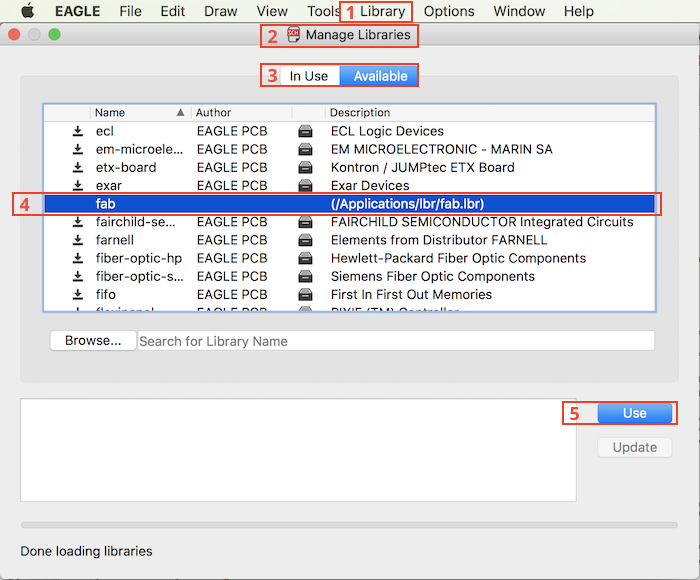Switch to the In Use tab

coord(309,76)
